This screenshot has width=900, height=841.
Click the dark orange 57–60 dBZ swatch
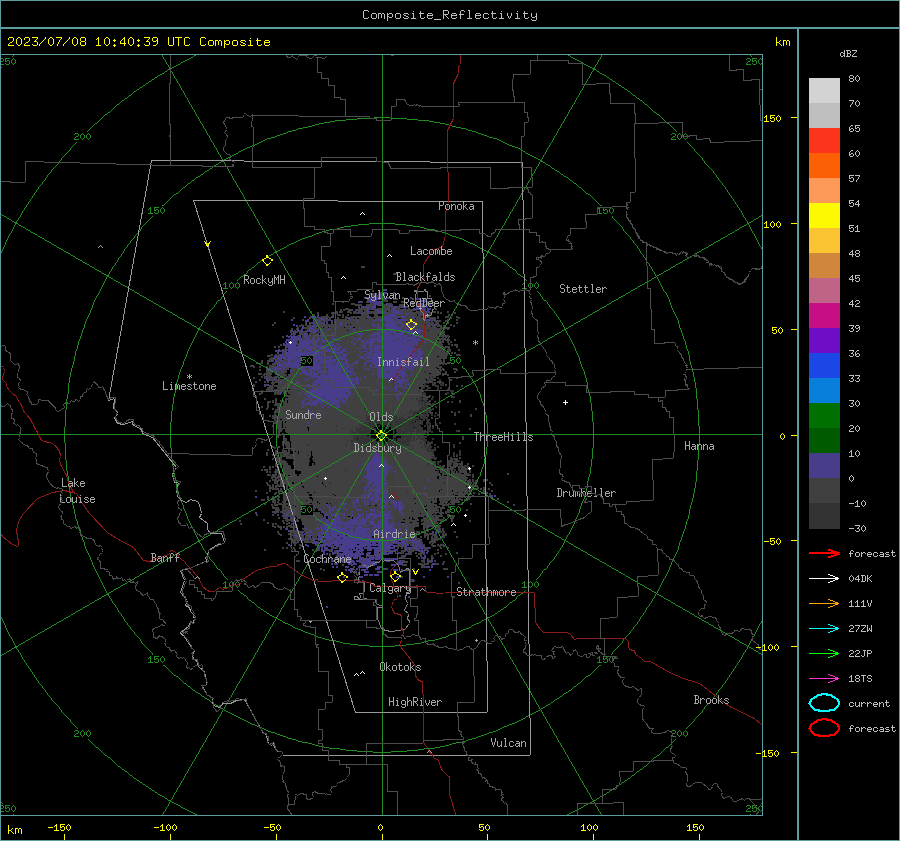tap(824, 165)
